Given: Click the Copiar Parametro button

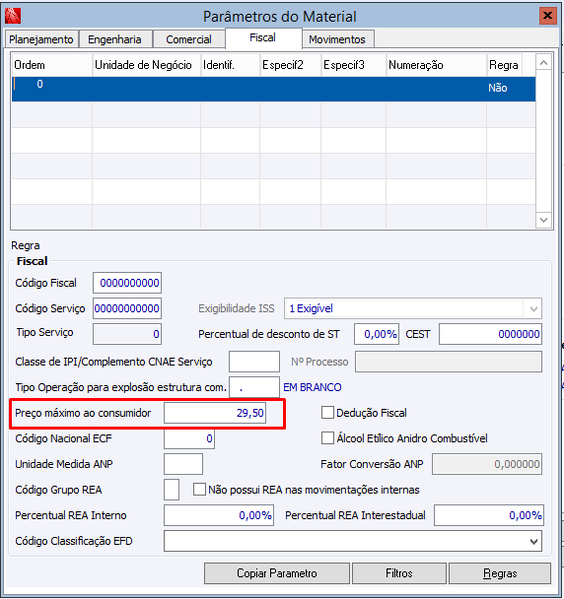Looking at the screenshot, I should point(277,573).
